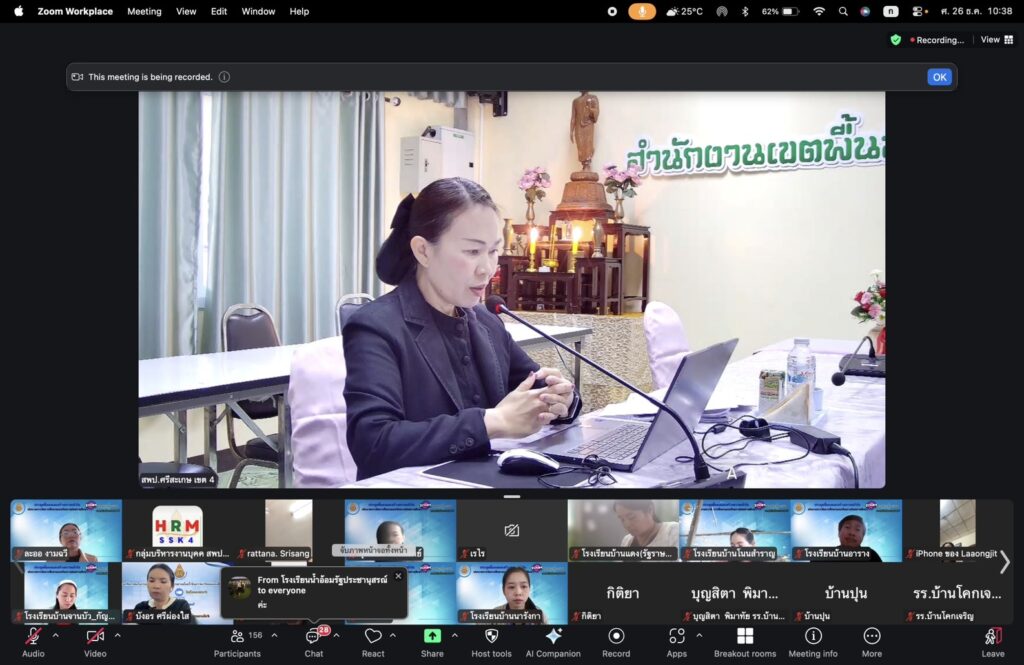Screen dimensions: 1024x665
Task: Open Meeting info
Action: (x=813, y=637)
